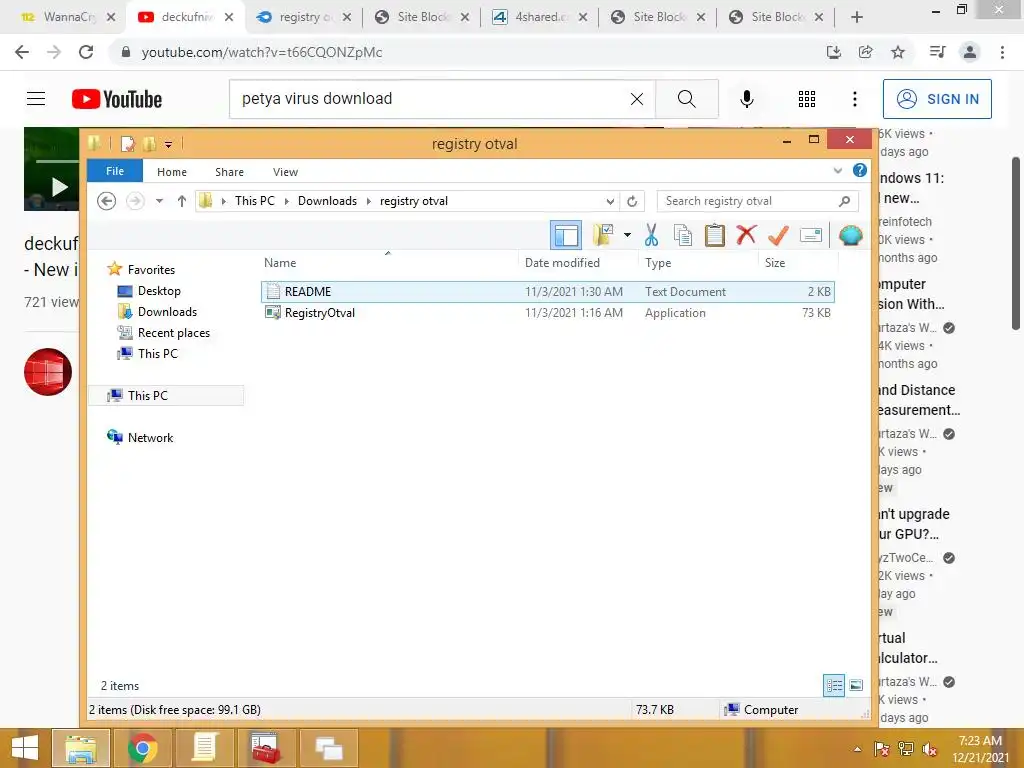Click the Paste clipboard icon in Explorer toolbar
The image size is (1024, 768).
pos(714,235)
